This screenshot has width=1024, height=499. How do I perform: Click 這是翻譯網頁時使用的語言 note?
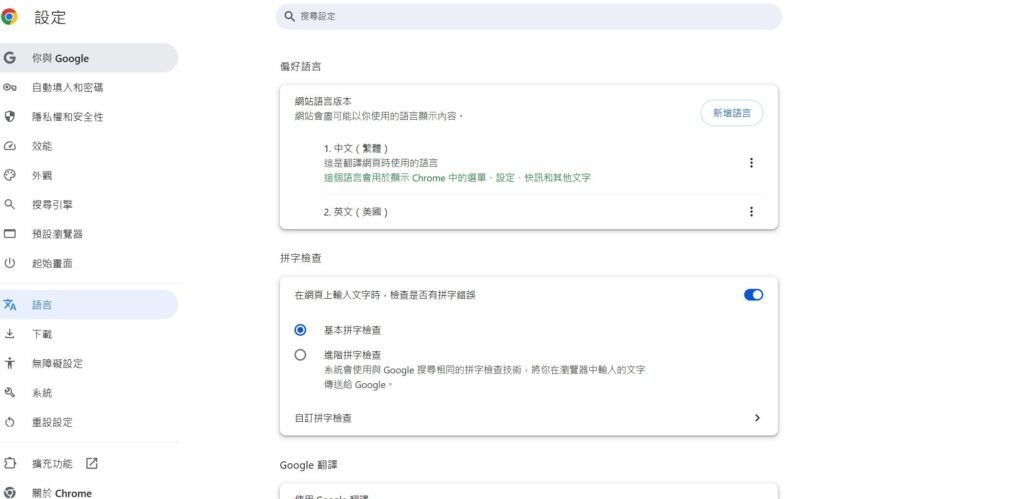[x=381, y=163]
